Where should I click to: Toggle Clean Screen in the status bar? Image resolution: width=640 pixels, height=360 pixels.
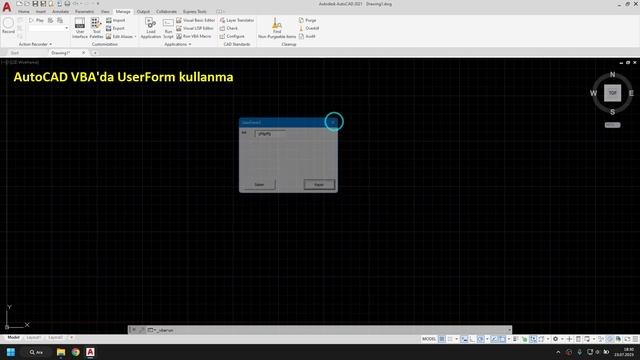point(627,339)
